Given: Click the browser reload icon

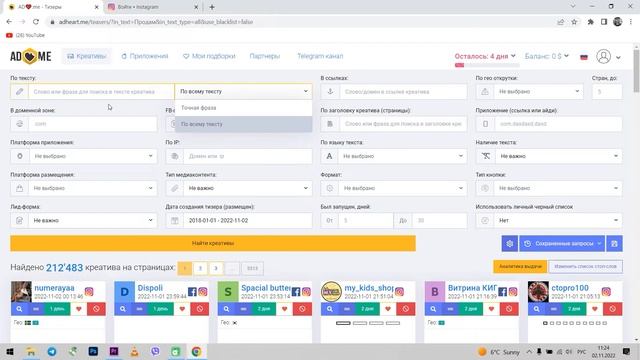Looking at the screenshot, I should click(x=36, y=22).
